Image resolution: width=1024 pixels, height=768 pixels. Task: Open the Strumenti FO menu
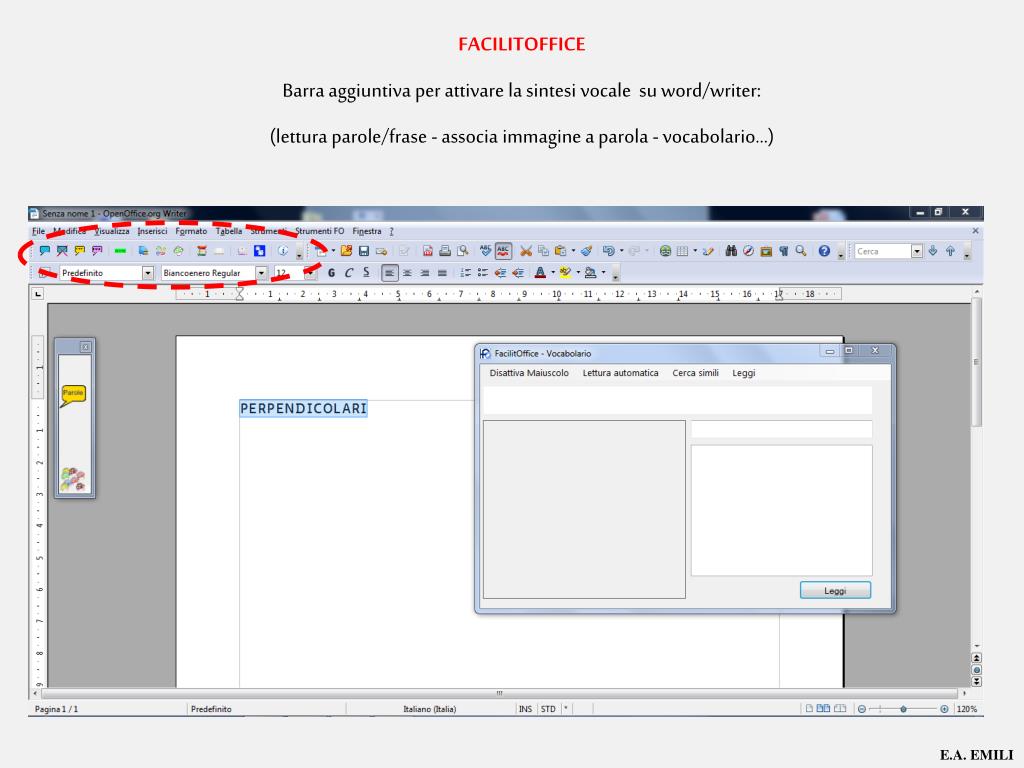pyautogui.click(x=319, y=231)
